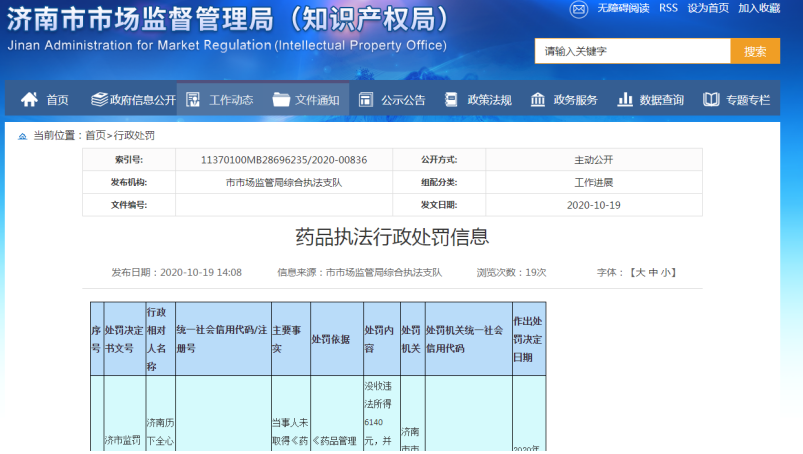Image resolution: width=803 pixels, height=454 pixels.
Task: Open the RSS feed link
Action: click(x=668, y=9)
